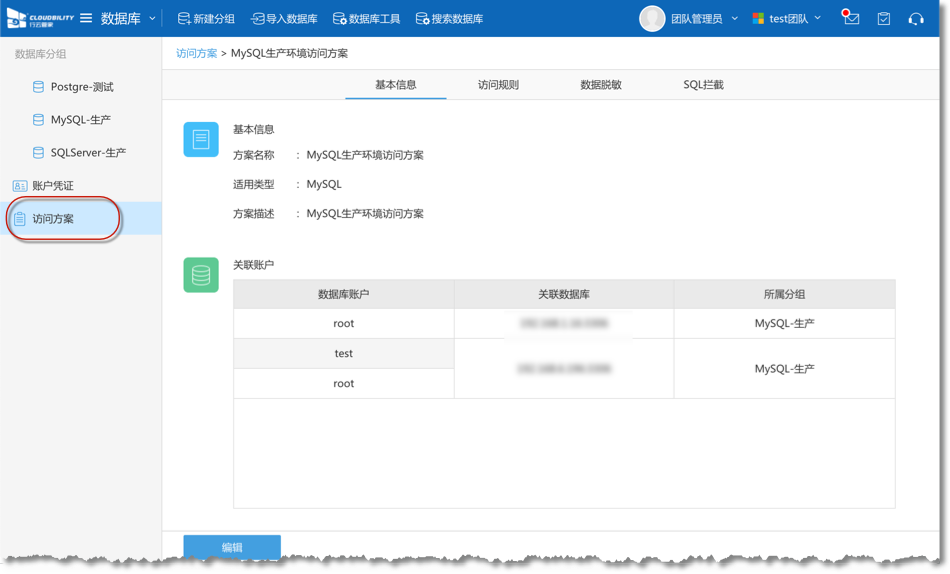Switch to the 访问规则 tab
This screenshot has width=950, height=574.
(498, 85)
